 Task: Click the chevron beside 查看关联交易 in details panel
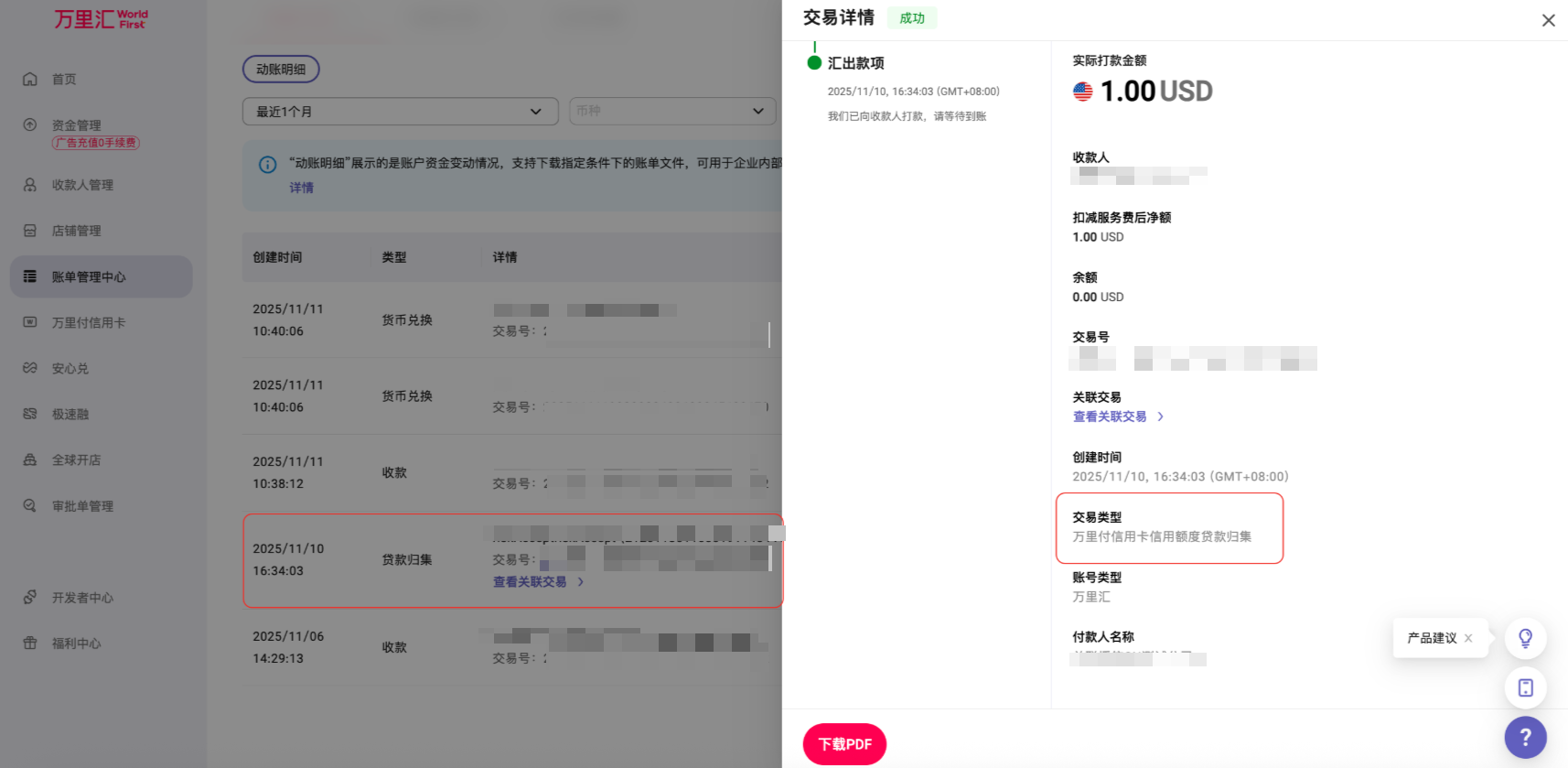1160,416
